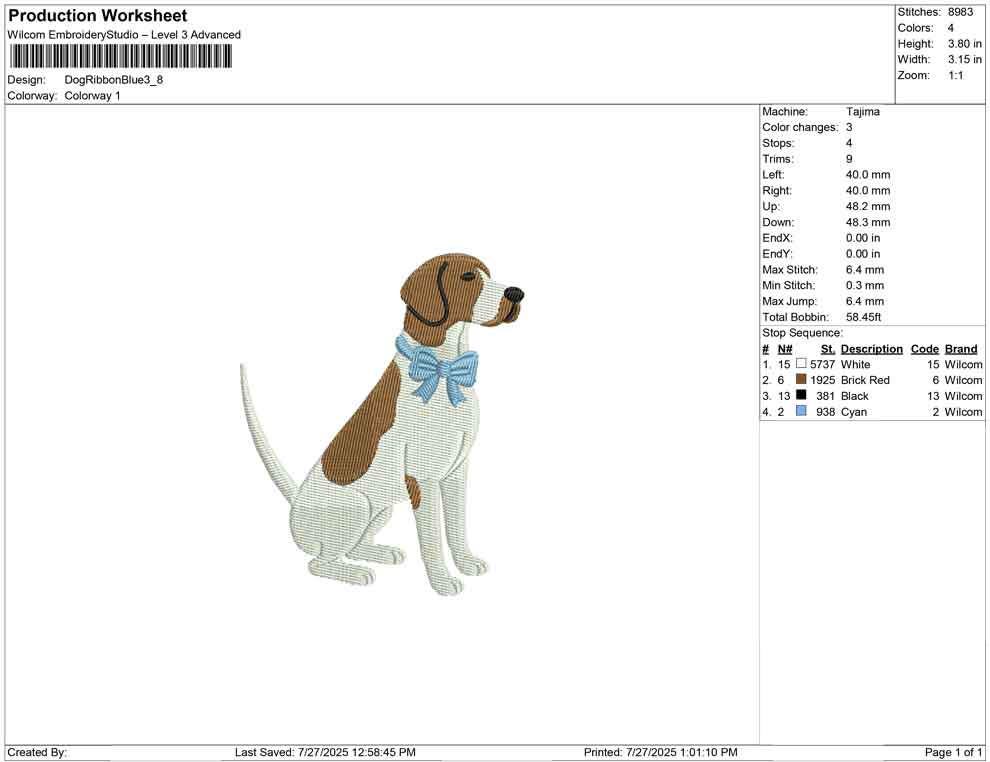Click the Brand column header
The height and width of the screenshot is (762, 990).
click(x=961, y=349)
